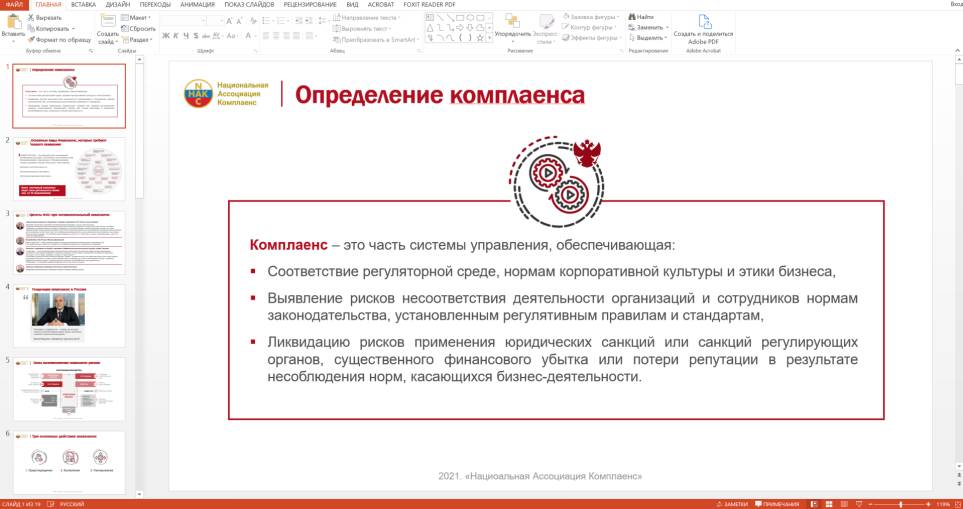Toggle bold (Ж) text formatting
The width and height of the screenshot is (963, 509).
coord(164,36)
